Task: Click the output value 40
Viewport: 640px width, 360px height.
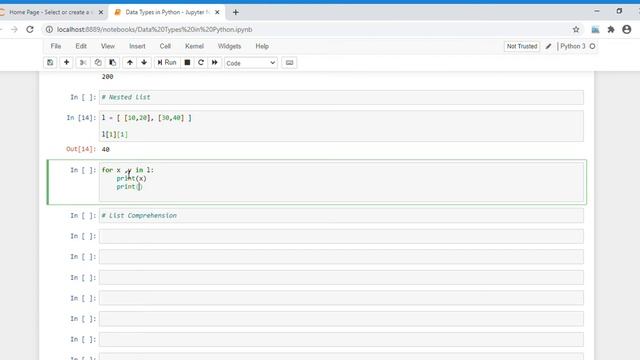Action: pyautogui.click(x=106, y=149)
